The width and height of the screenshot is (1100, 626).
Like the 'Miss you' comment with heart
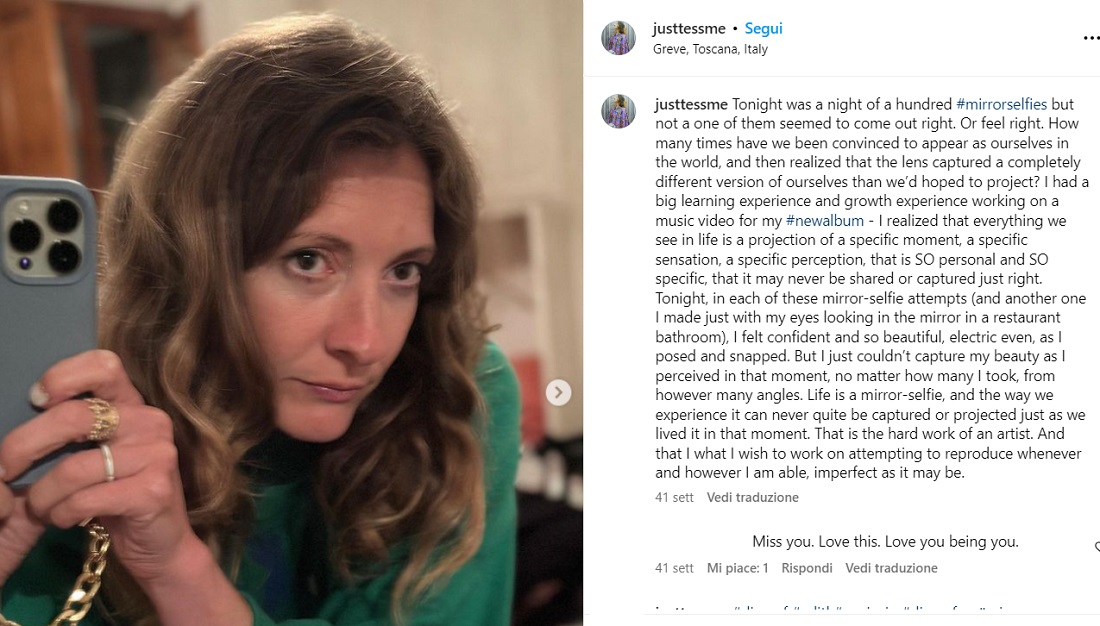click(x=1097, y=547)
